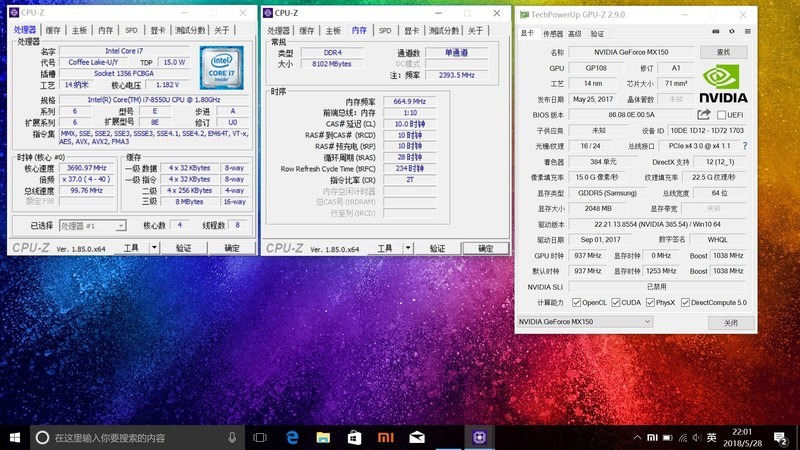Click 验证 button in memory CPU-Z window

click(x=437, y=248)
